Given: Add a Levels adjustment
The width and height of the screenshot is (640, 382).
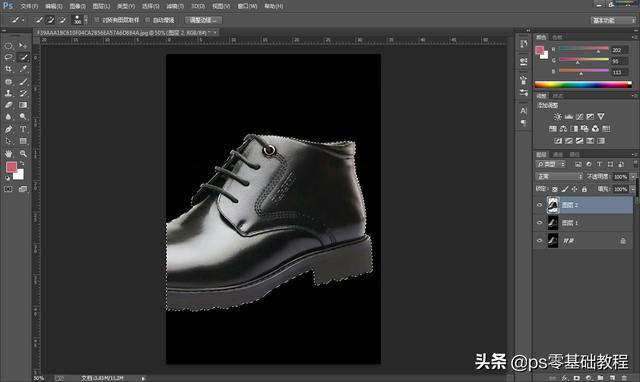Looking at the screenshot, I should click(569, 117).
